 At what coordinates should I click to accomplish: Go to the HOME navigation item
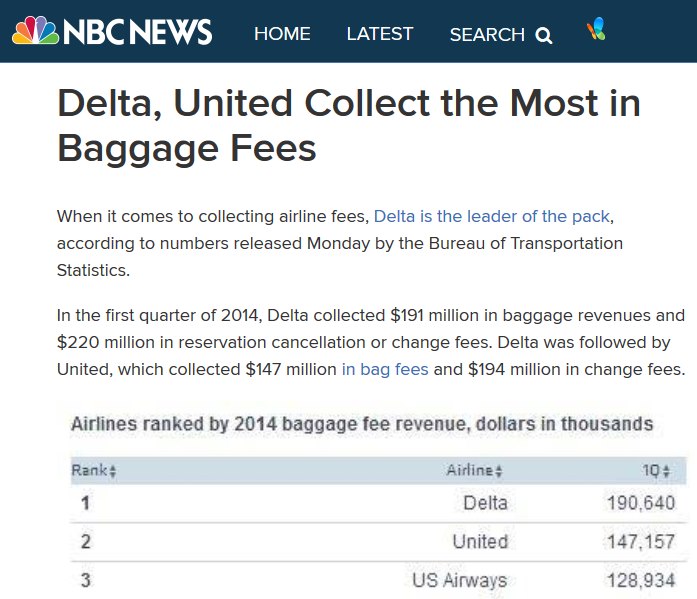coord(282,34)
